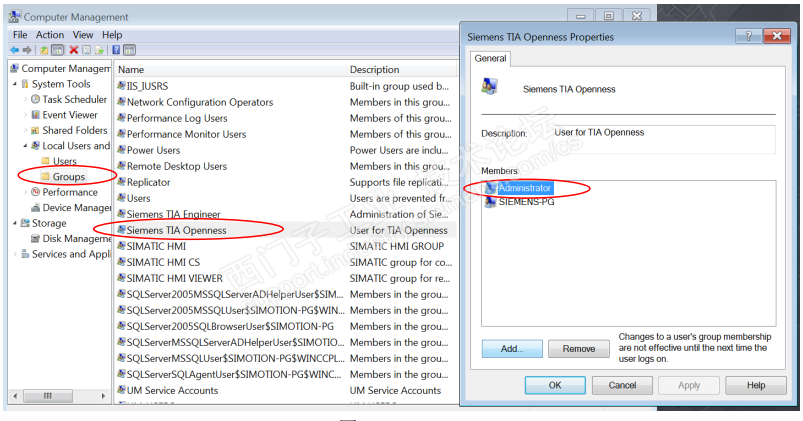The width and height of the screenshot is (803, 421).
Task: Click the Administrator member user icon
Action: coord(491,187)
